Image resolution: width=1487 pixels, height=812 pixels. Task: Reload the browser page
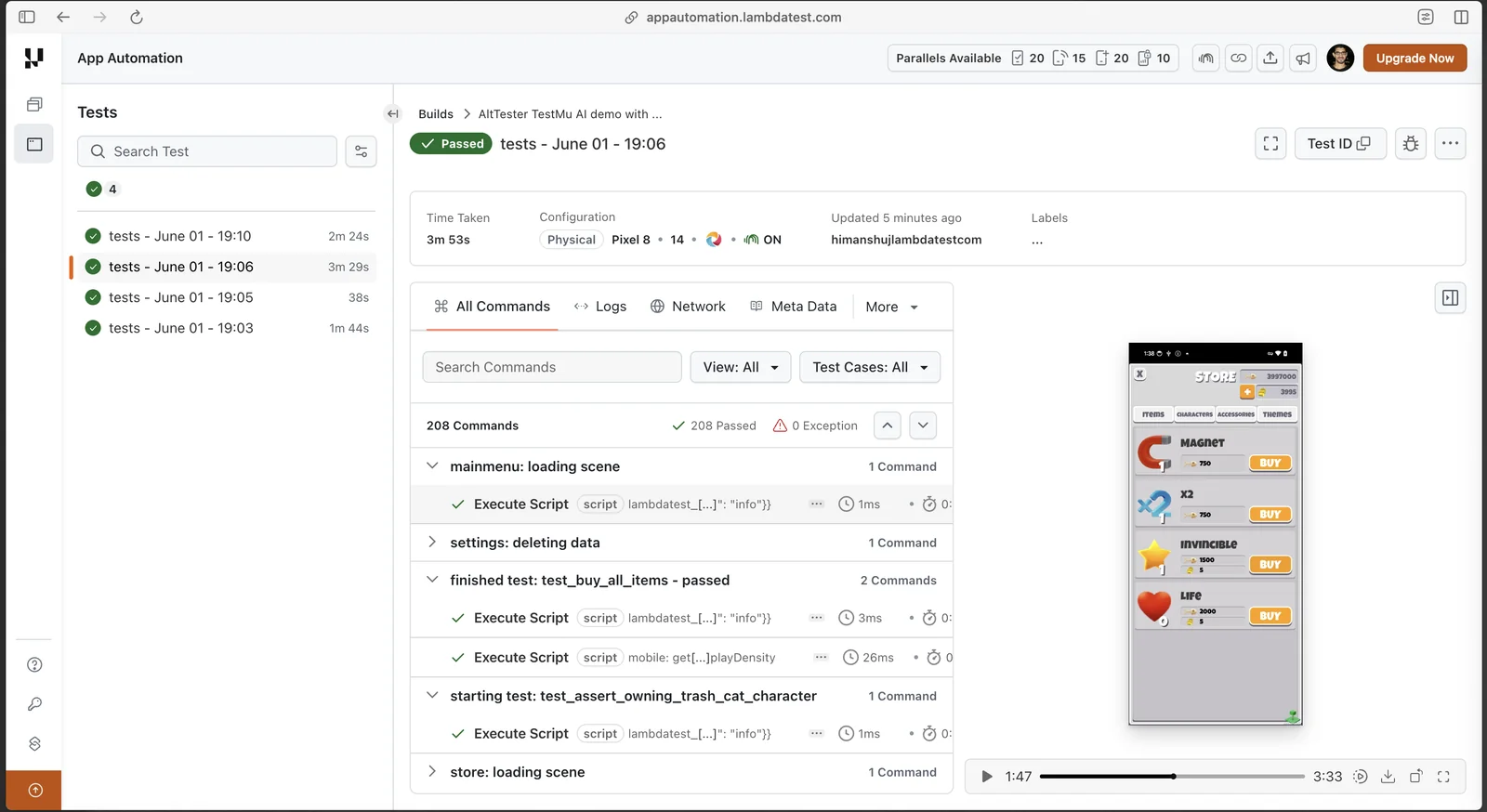tap(137, 17)
